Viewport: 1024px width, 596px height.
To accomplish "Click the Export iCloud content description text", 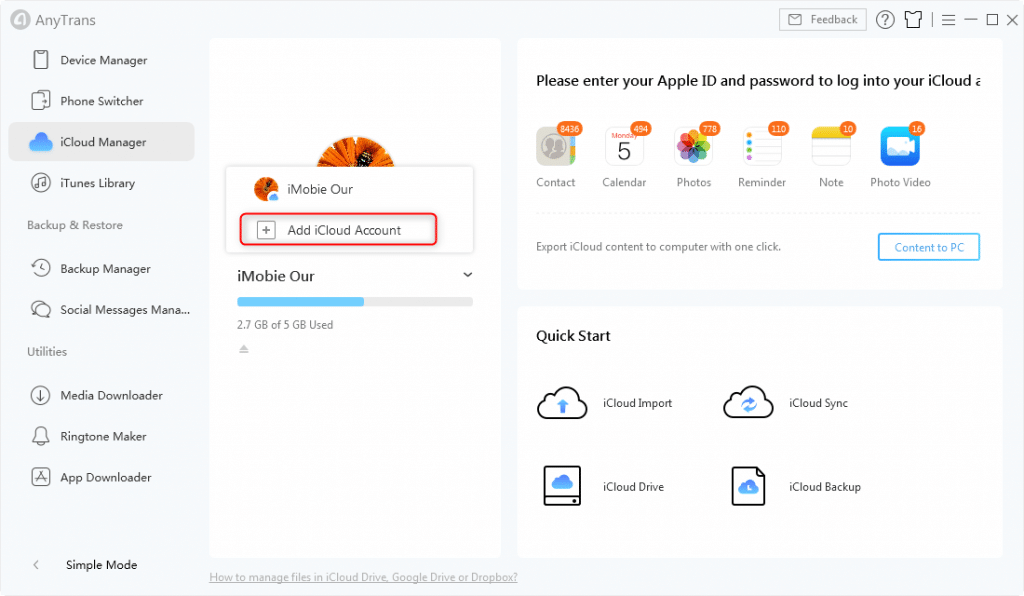I will [658, 247].
